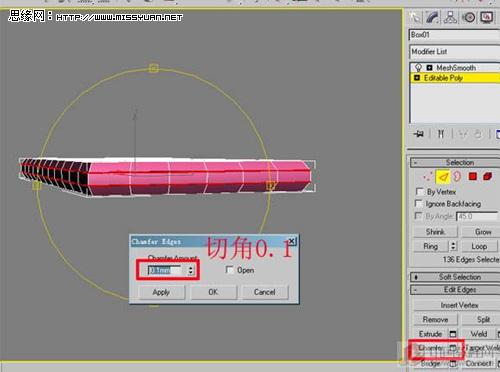
Task: Click the Chamfer Amount spinner arrows
Action: 191,270
